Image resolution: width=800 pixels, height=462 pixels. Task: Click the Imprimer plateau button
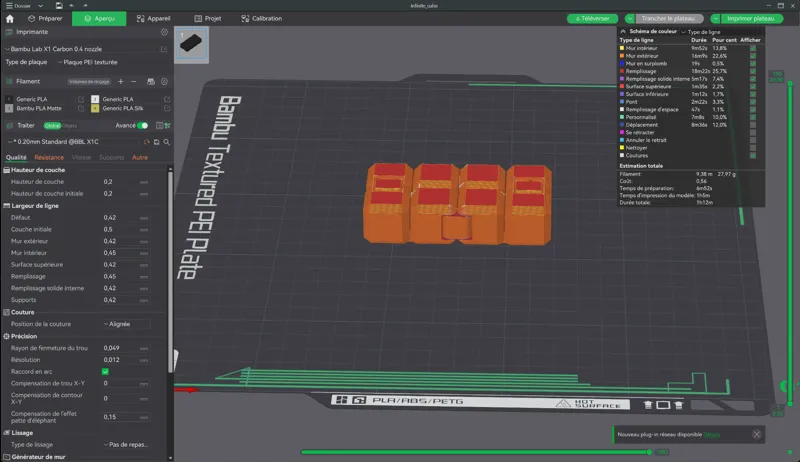click(751, 18)
